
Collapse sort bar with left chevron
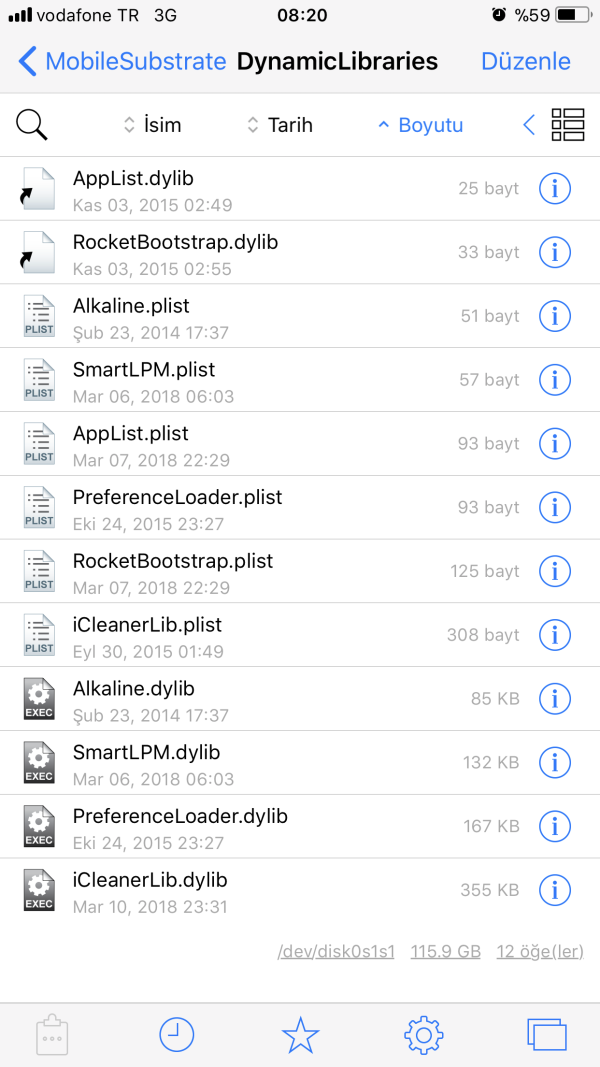[x=529, y=125]
